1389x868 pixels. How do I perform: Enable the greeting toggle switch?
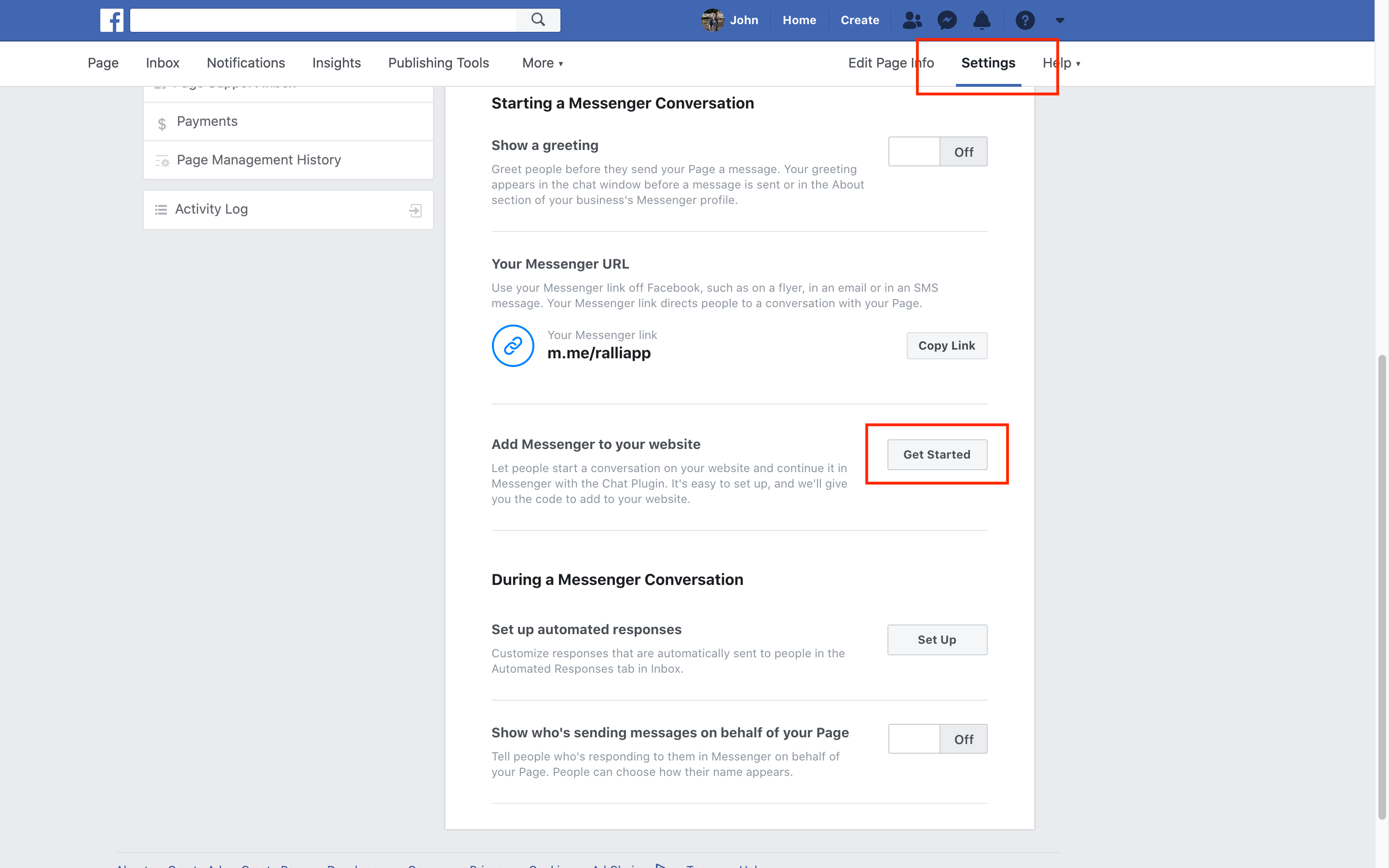[936, 151]
